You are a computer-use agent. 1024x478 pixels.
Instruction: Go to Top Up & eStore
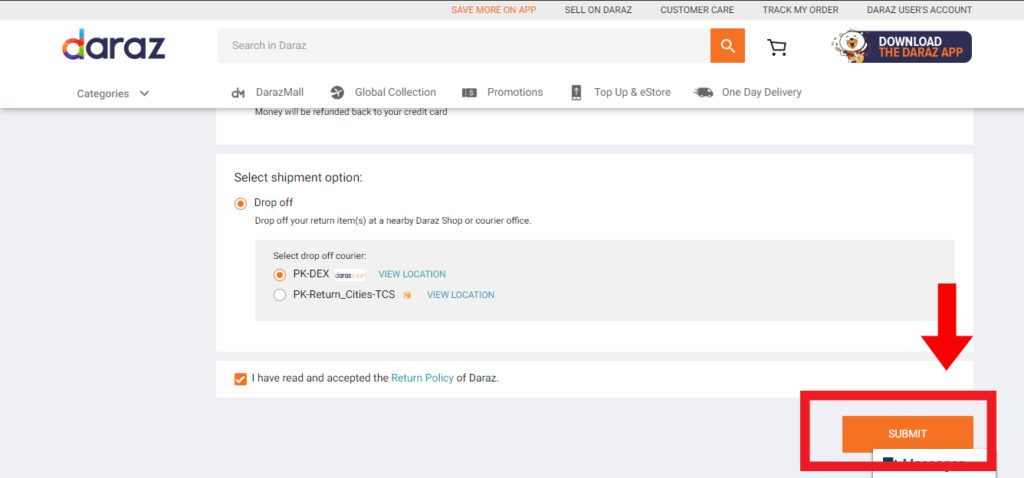632,92
